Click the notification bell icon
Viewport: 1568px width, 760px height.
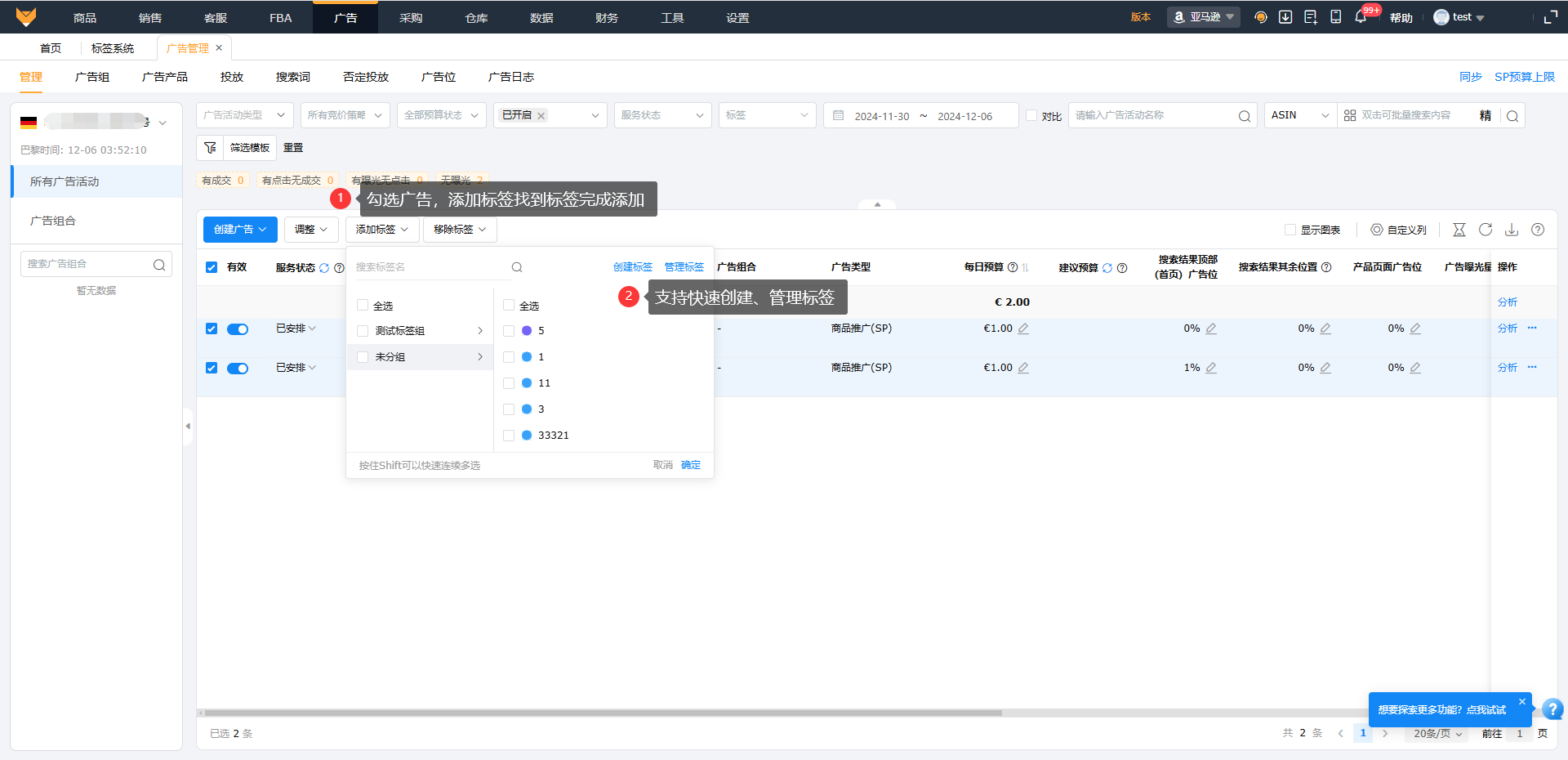tap(1360, 17)
